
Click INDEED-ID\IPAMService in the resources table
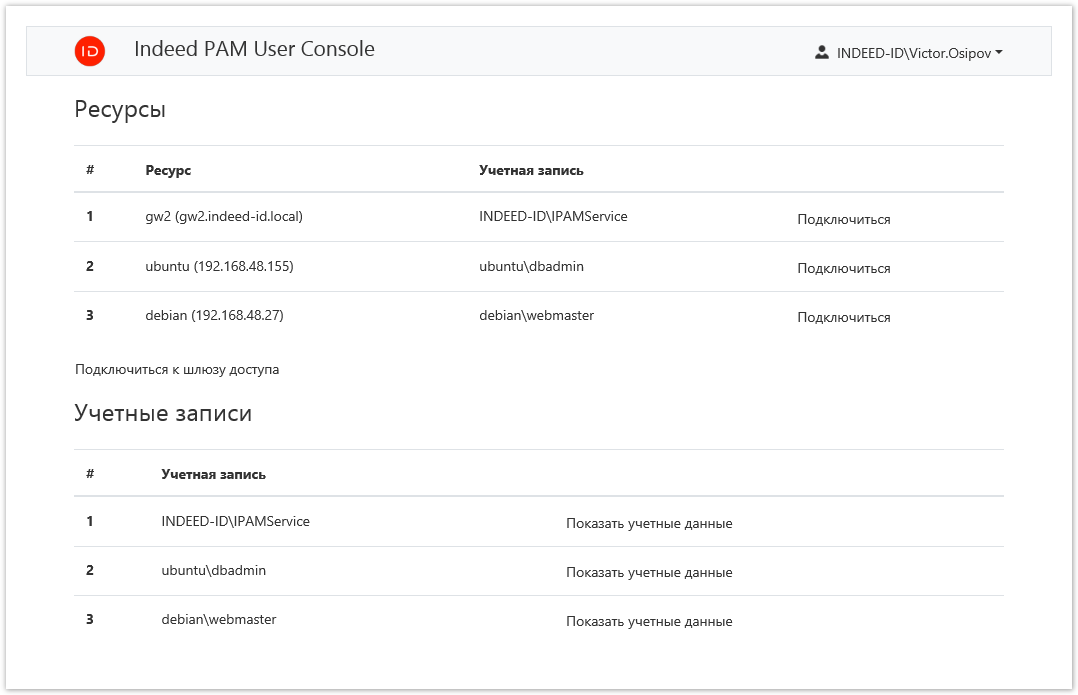coord(553,216)
